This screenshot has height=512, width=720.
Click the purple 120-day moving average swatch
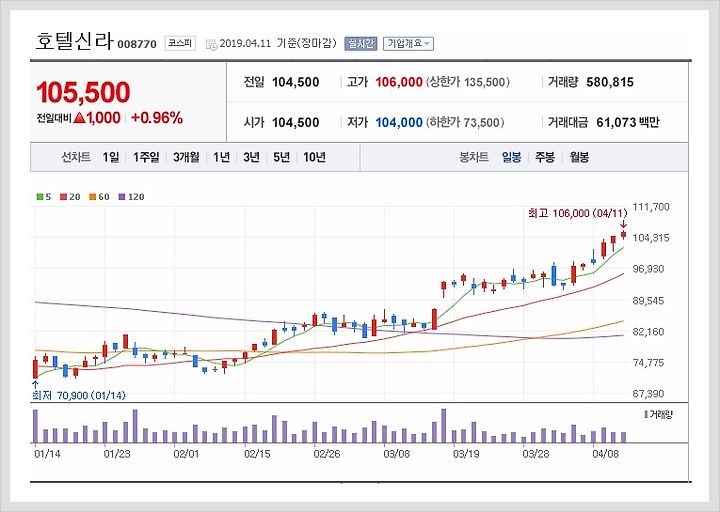(122, 197)
